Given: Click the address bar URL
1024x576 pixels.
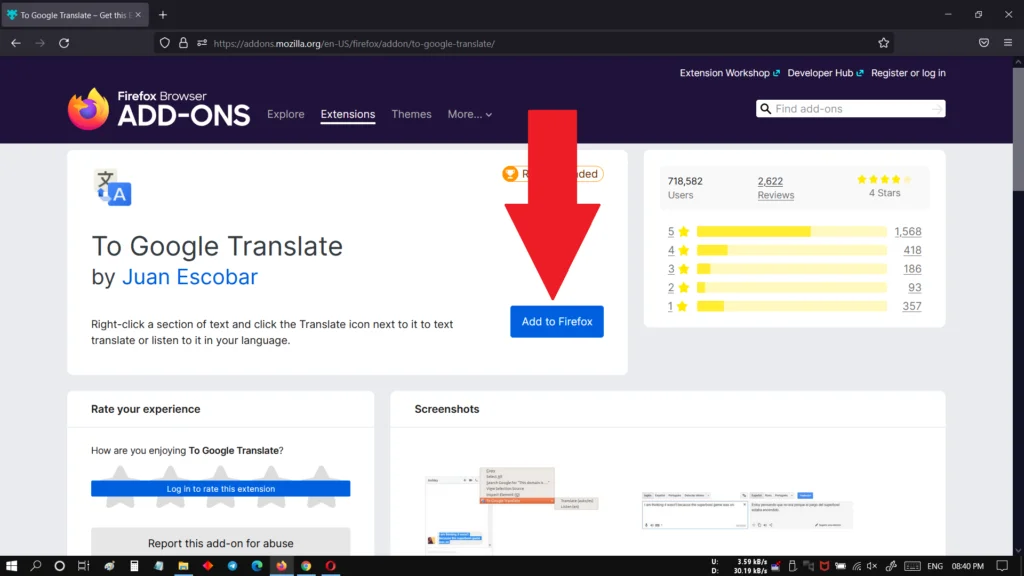Looking at the screenshot, I should pyautogui.click(x=354, y=44).
